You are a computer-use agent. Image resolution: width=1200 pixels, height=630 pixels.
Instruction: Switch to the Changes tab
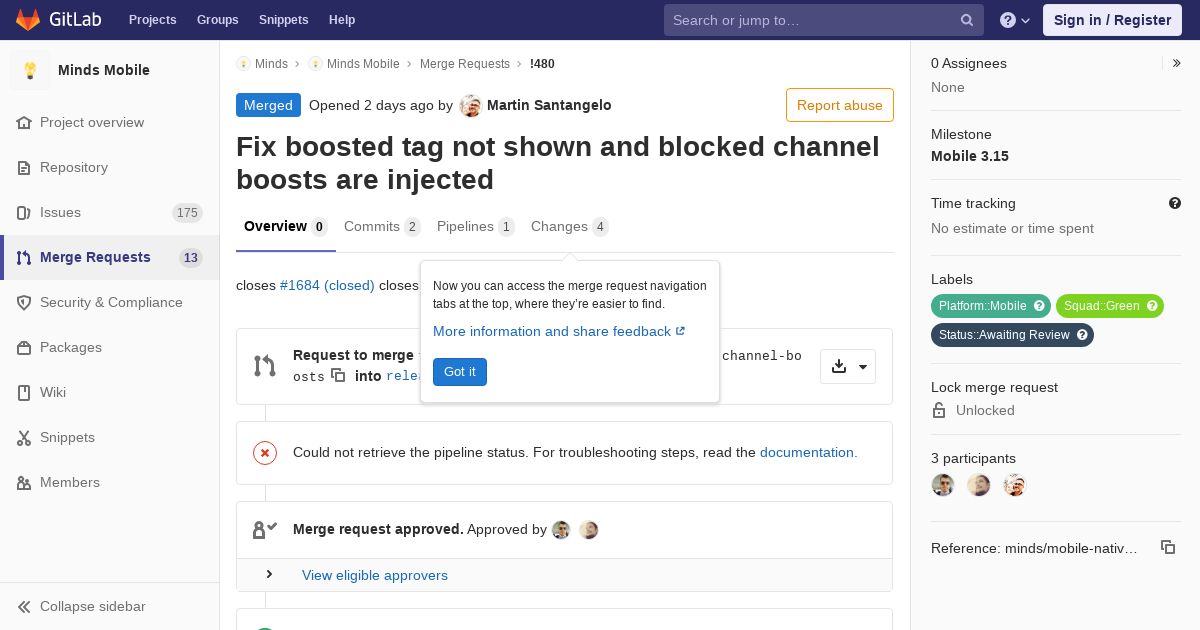(x=570, y=227)
